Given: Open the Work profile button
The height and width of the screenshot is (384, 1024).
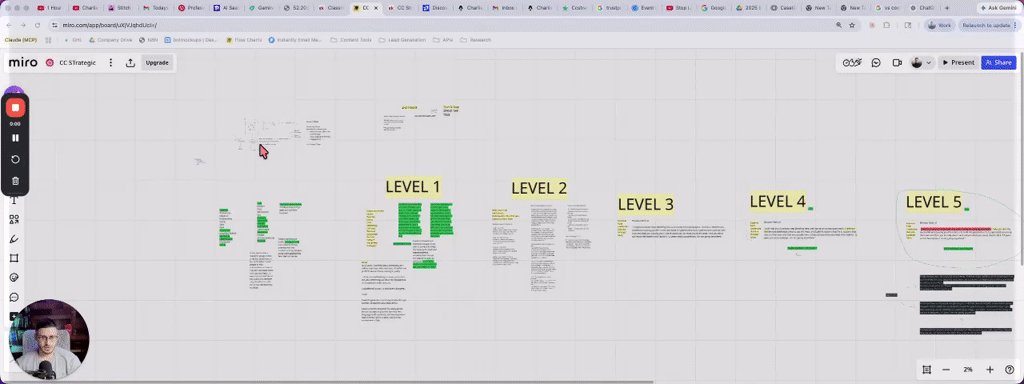Looking at the screenshot, I should click(940, 25).
